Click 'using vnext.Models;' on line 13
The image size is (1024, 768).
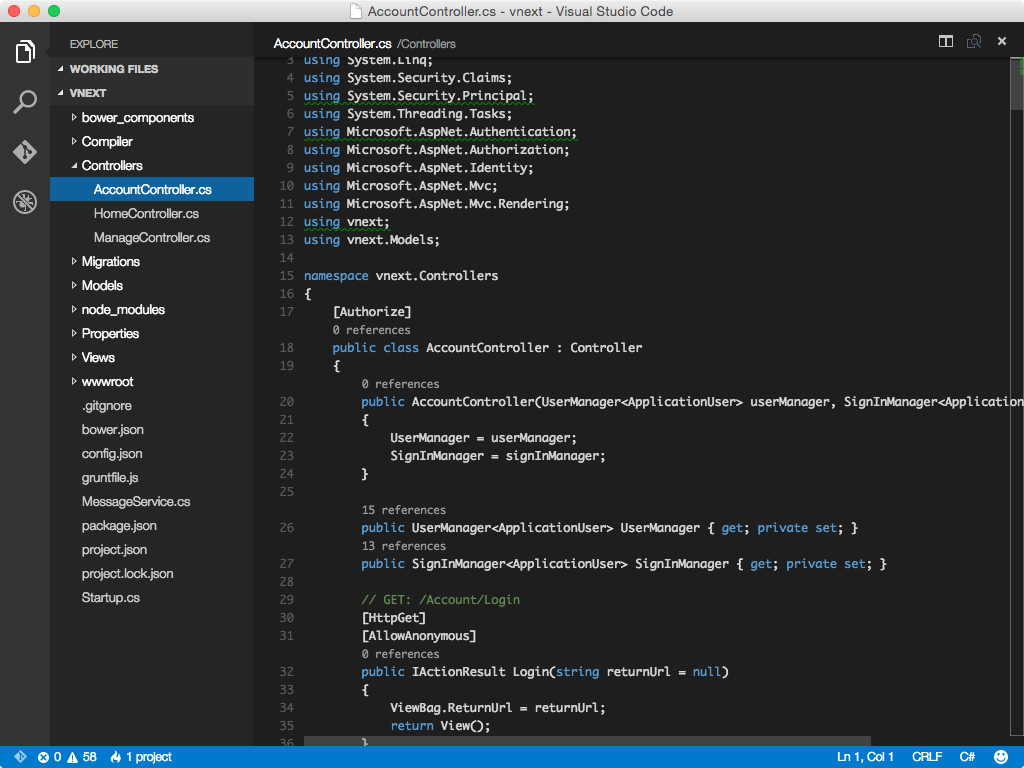point(372,240)
